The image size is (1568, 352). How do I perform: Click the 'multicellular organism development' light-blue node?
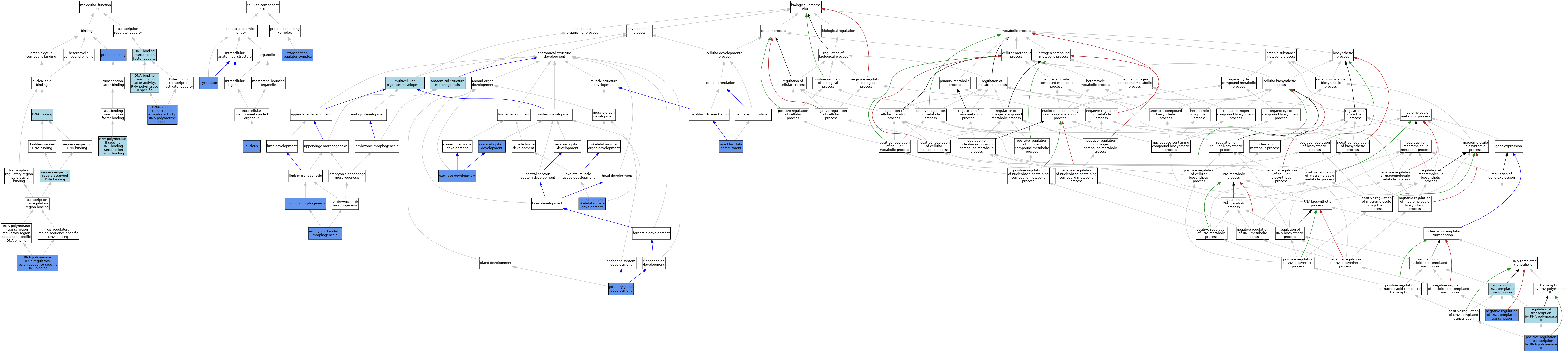pyautogui.click(x=405, y=83)
